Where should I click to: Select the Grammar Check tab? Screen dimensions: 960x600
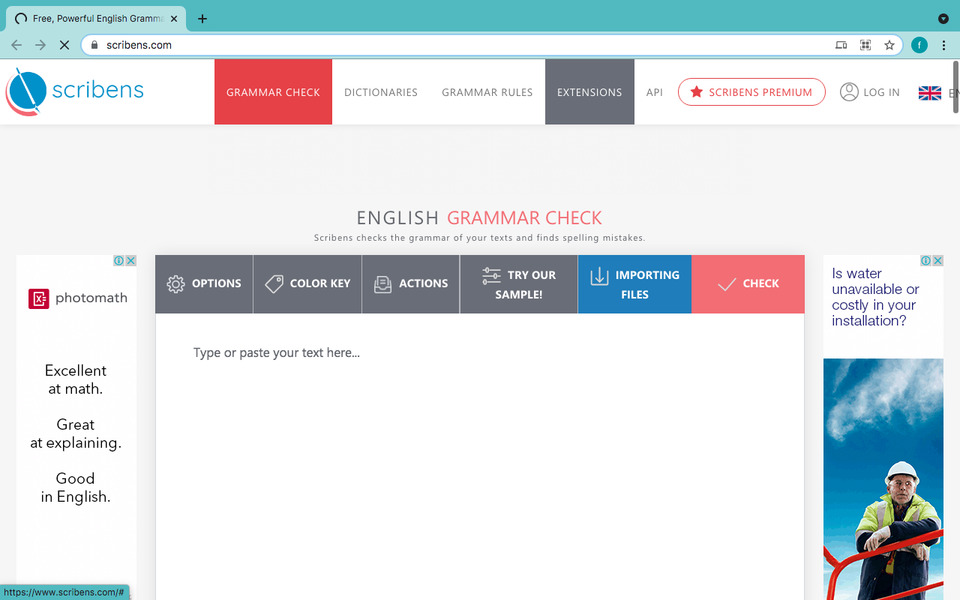click(273, 91)
